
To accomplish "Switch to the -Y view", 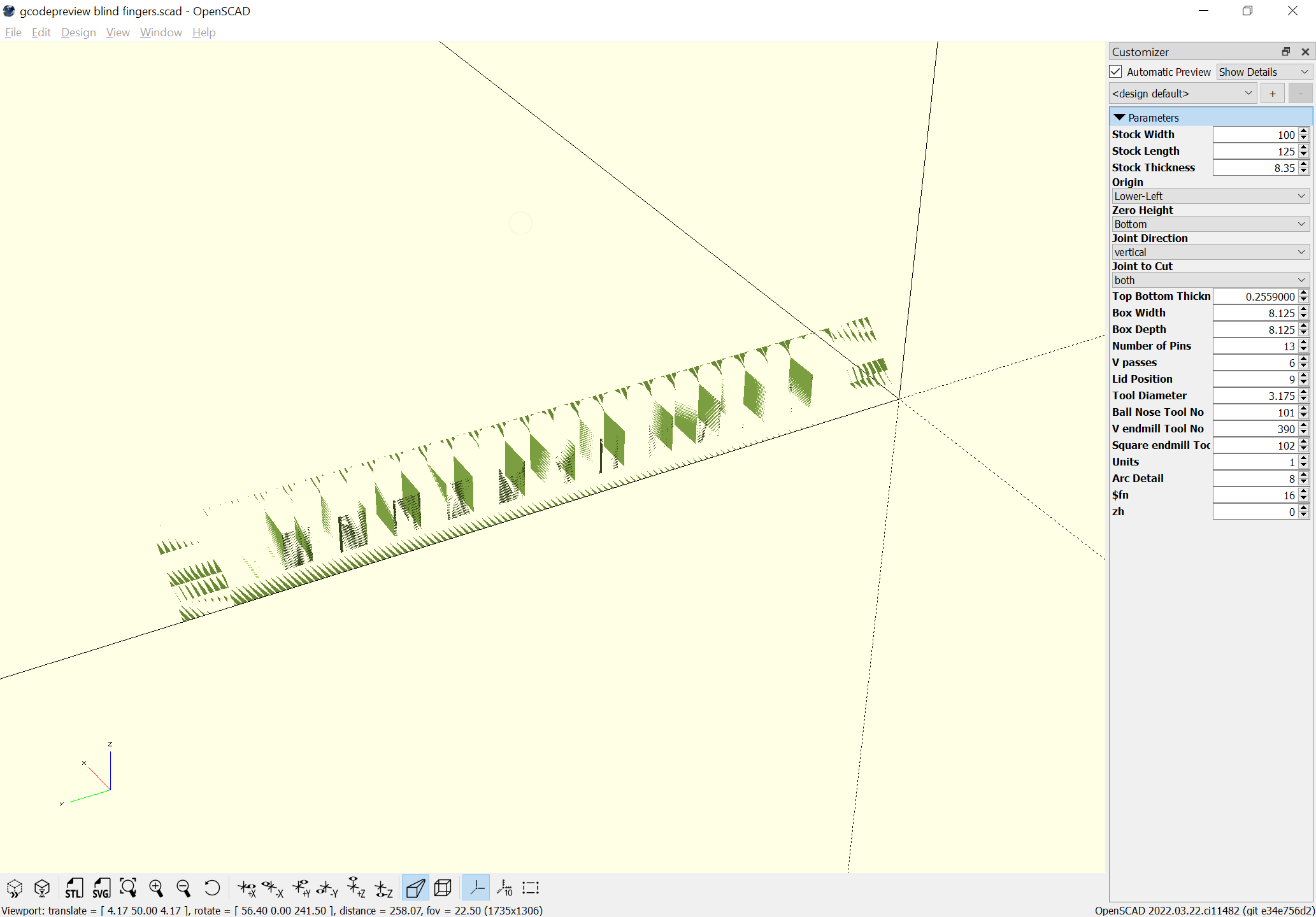I will [328, 888].
